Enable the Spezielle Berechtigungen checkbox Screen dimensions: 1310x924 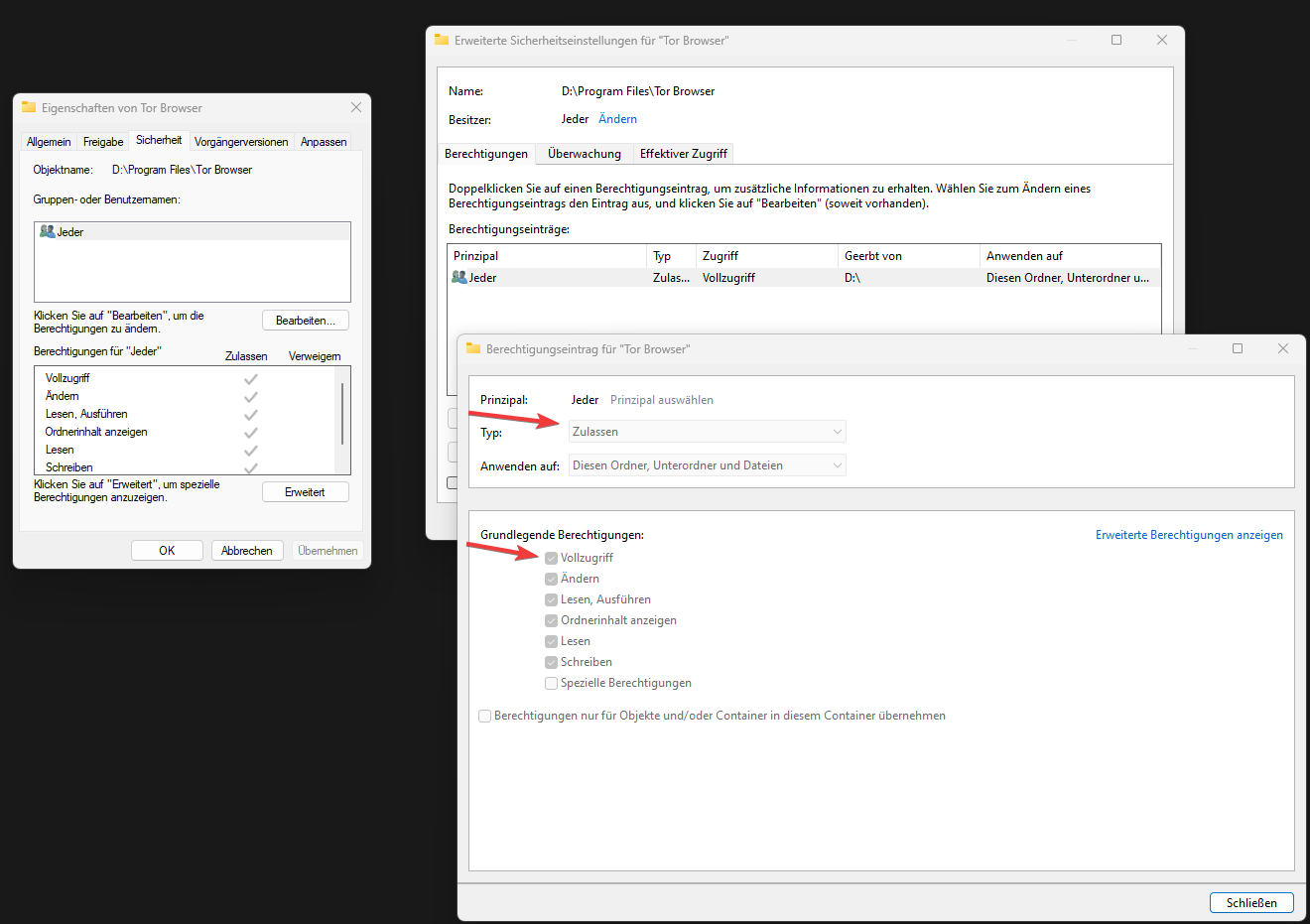pos(551,683)
